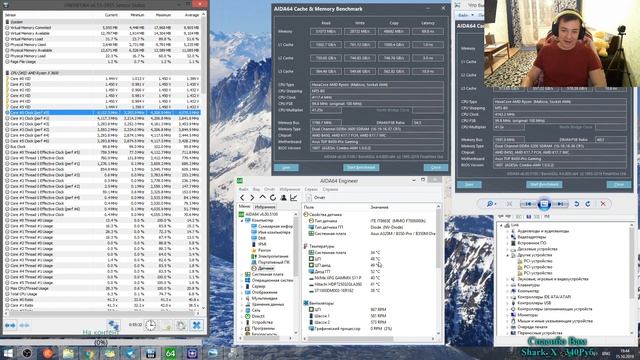Open Датчики sensors item in AIDA64 tree
The height and width of the screenshot is (360, 640).
266,268
